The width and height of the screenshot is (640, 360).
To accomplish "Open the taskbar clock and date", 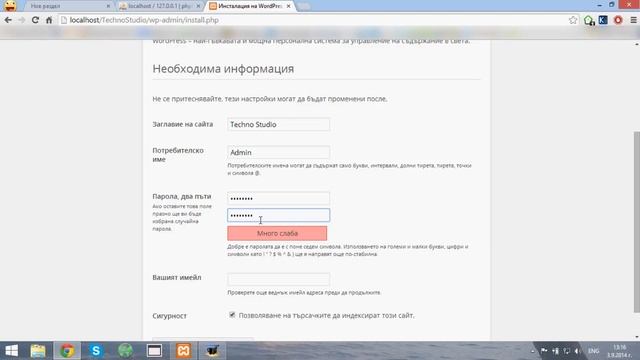I will (x=620, y=351).
